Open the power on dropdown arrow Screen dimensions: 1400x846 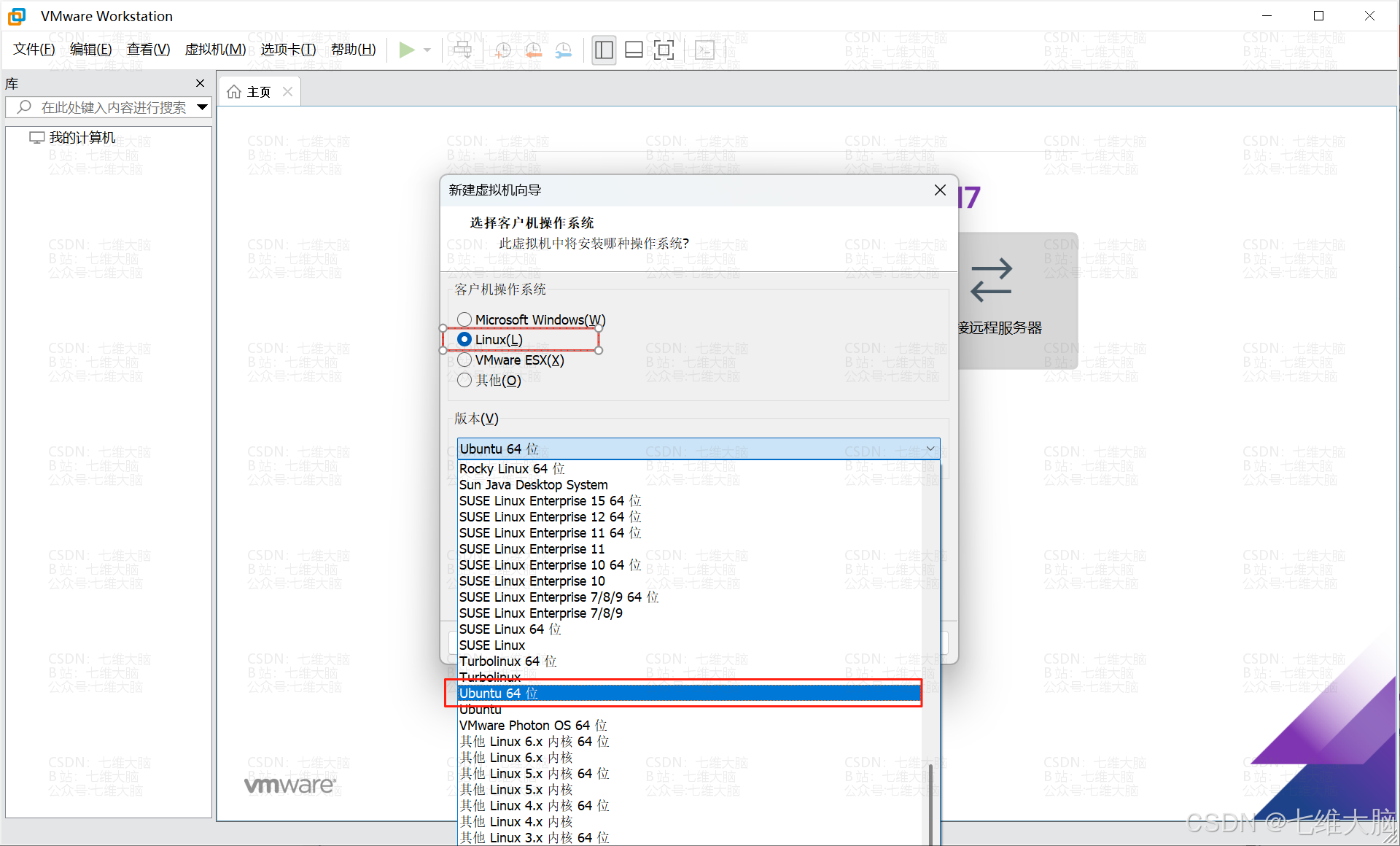pyautogui.click(x=427, y=50)
